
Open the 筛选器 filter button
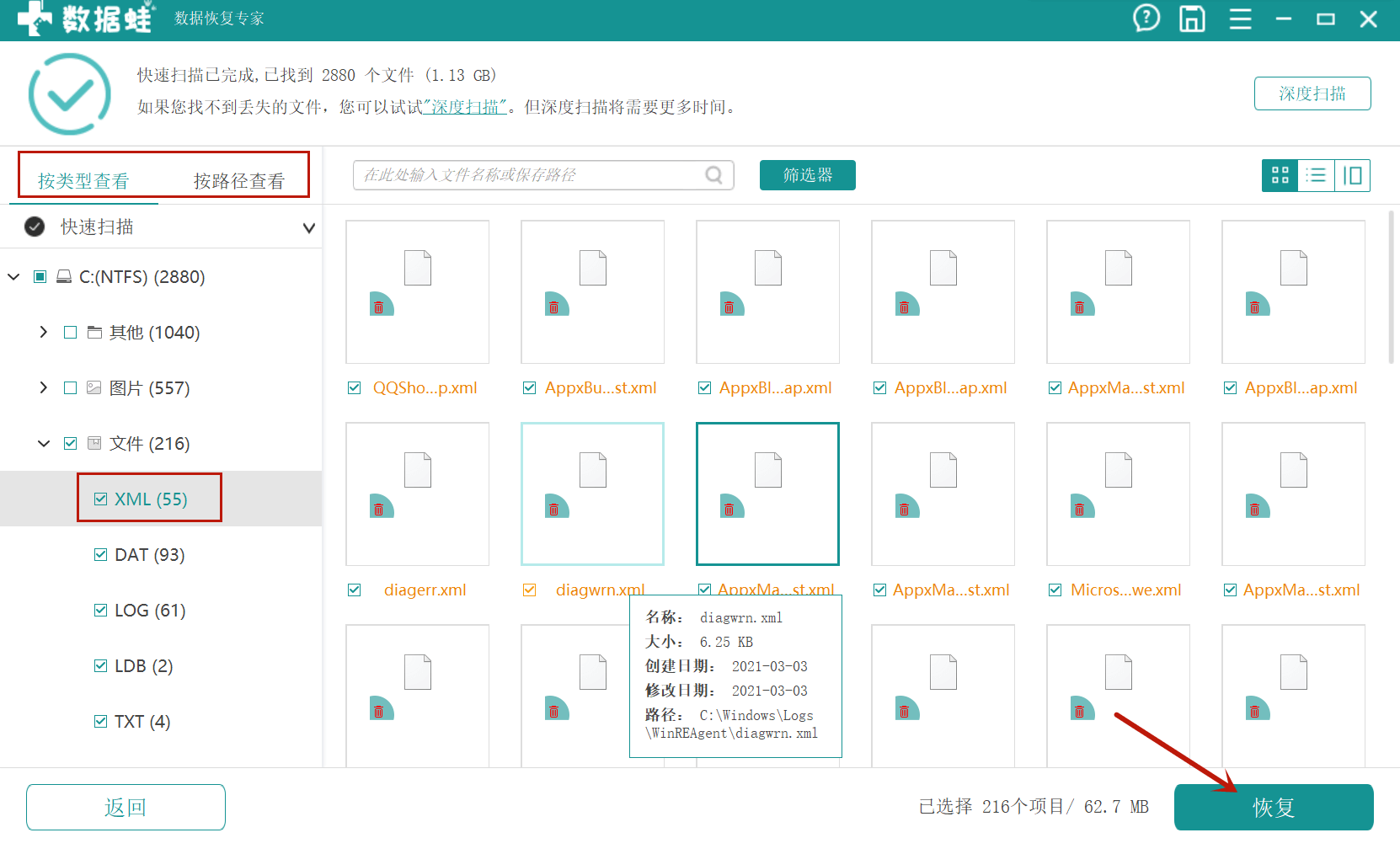coord(807,175)
